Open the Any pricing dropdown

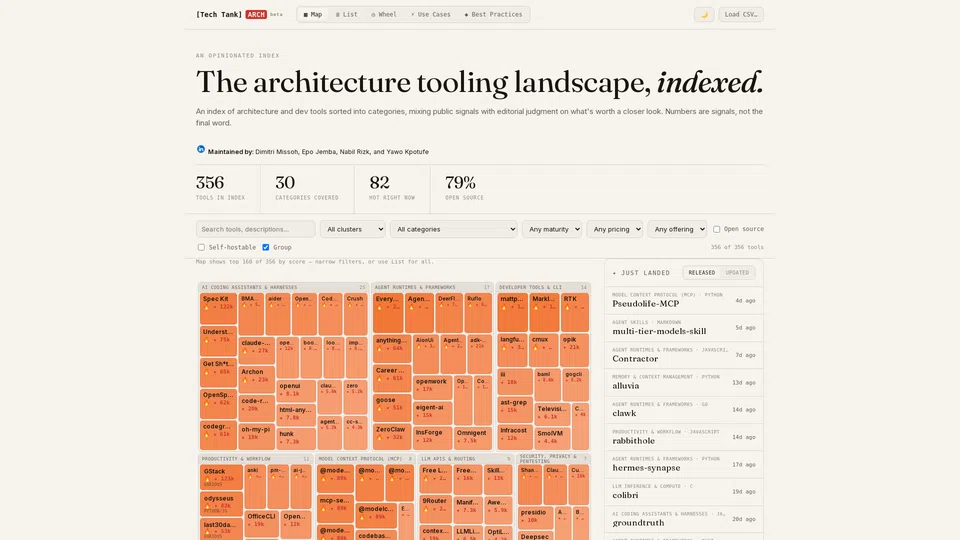[615, 229]
